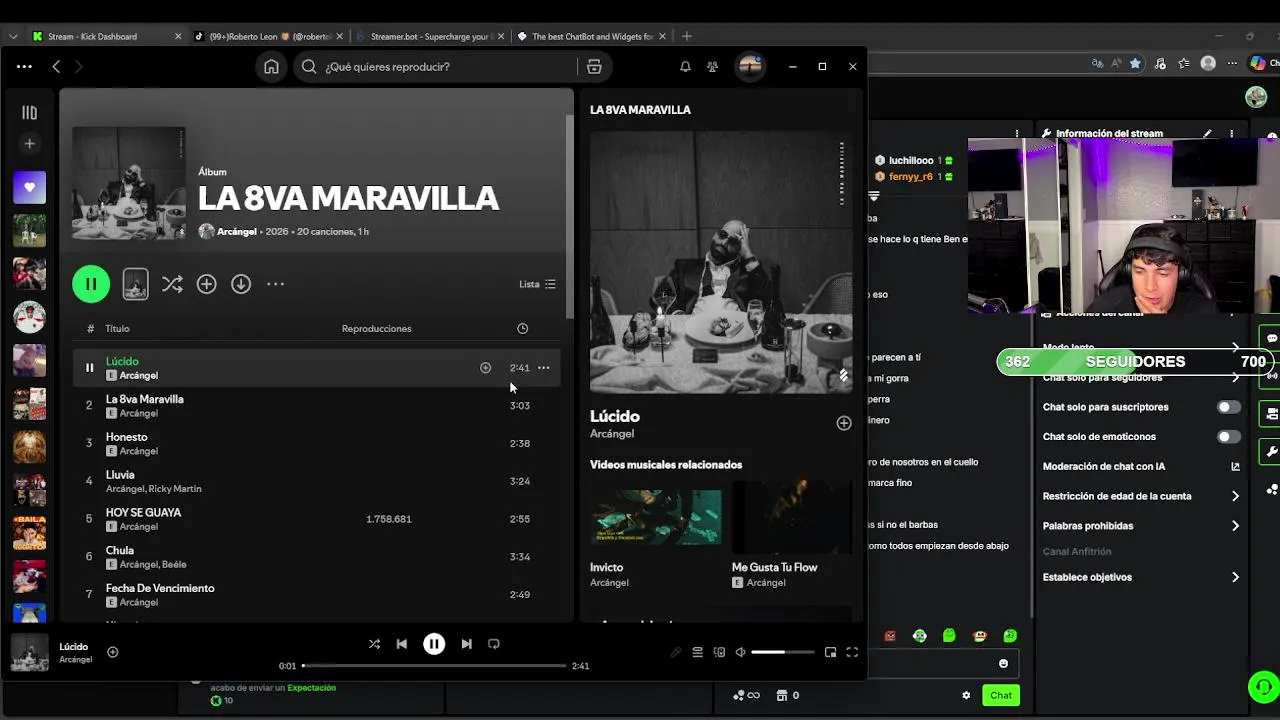Send message with green Chat button
1280x720 pixels.
pyautogui.click(x=1001, y=695)
